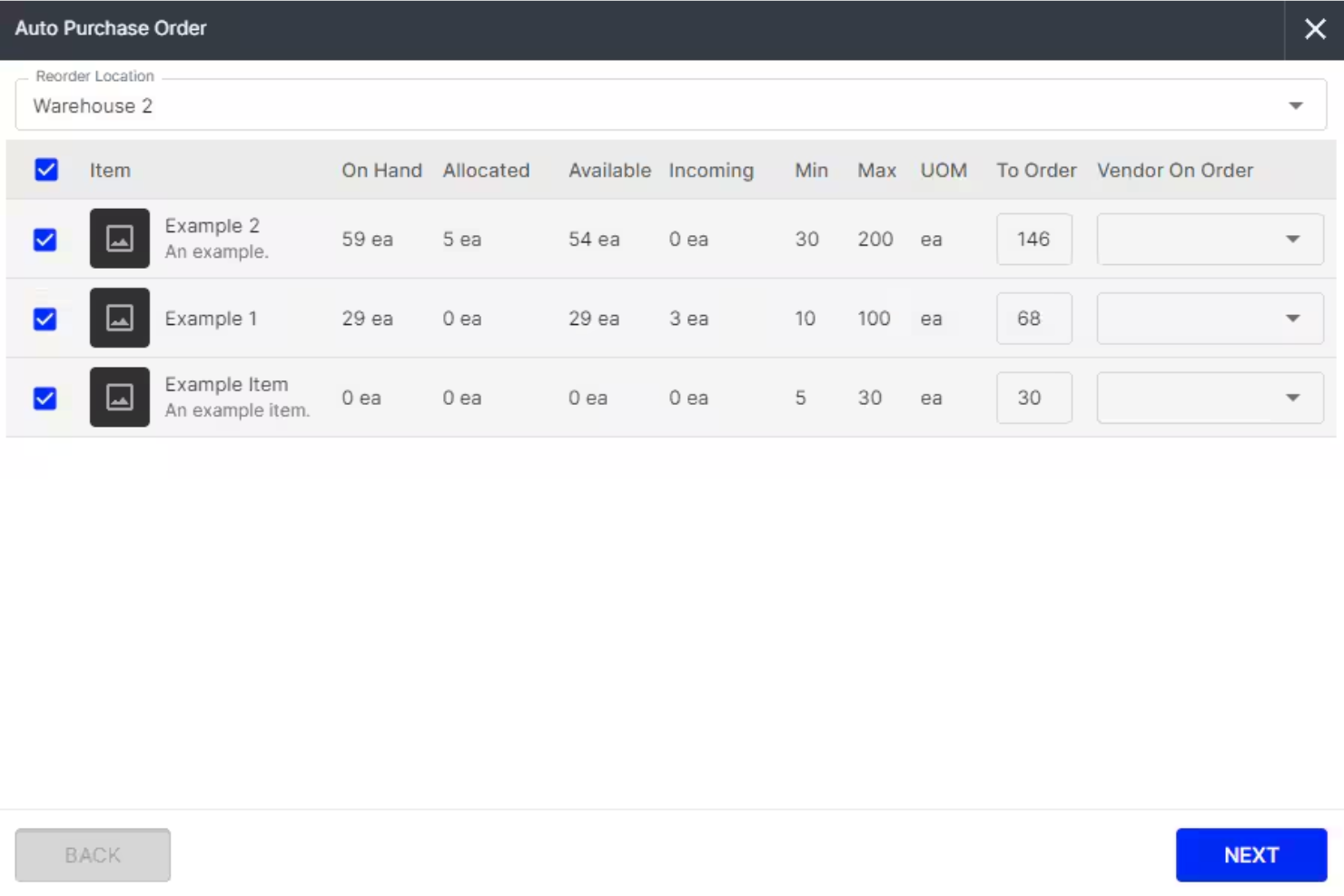Click the Example Item name label
The image size is (1344, 896).
pos(226,384)
